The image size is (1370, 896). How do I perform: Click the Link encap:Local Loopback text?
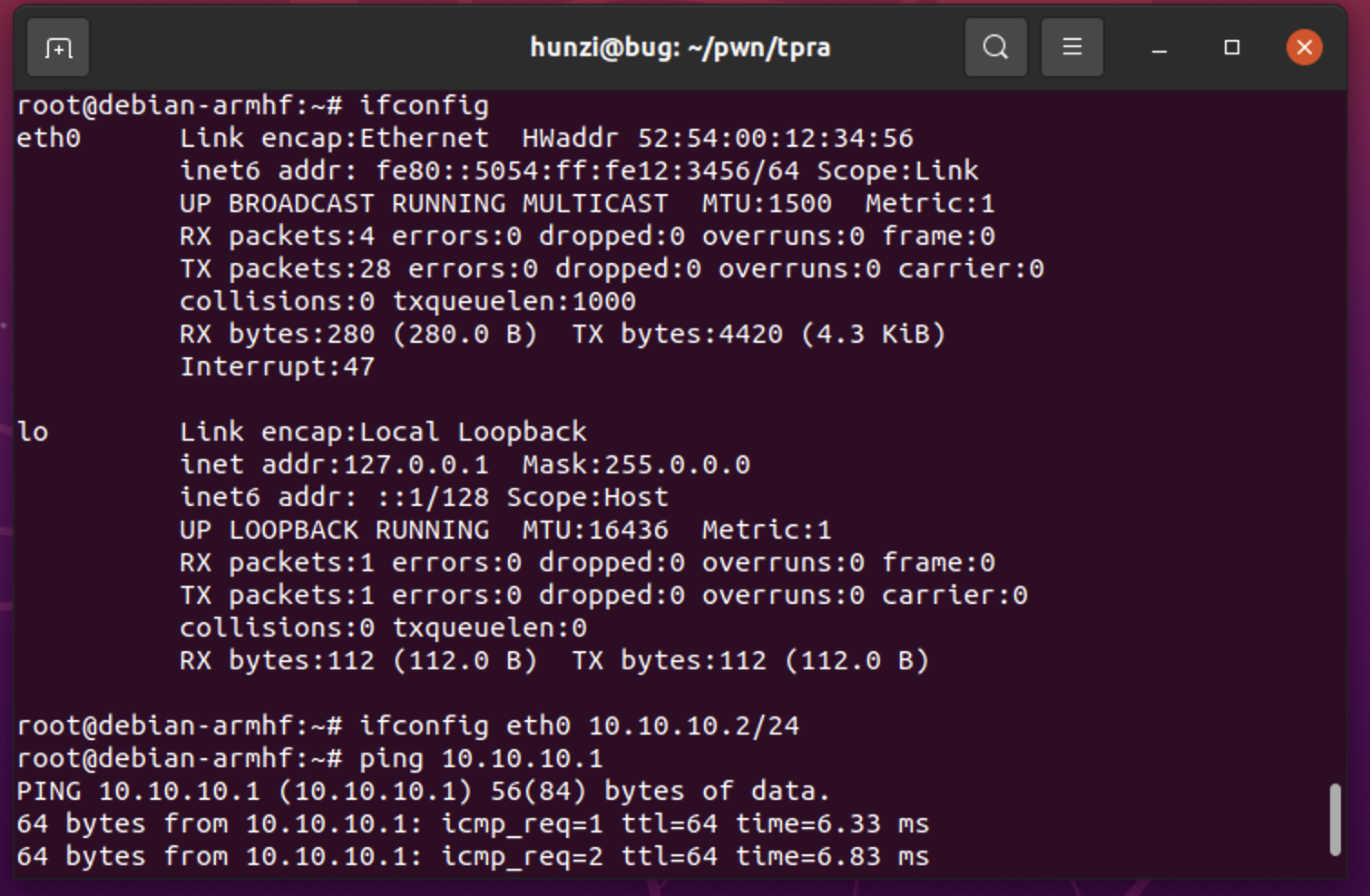[x=383, y=432]
